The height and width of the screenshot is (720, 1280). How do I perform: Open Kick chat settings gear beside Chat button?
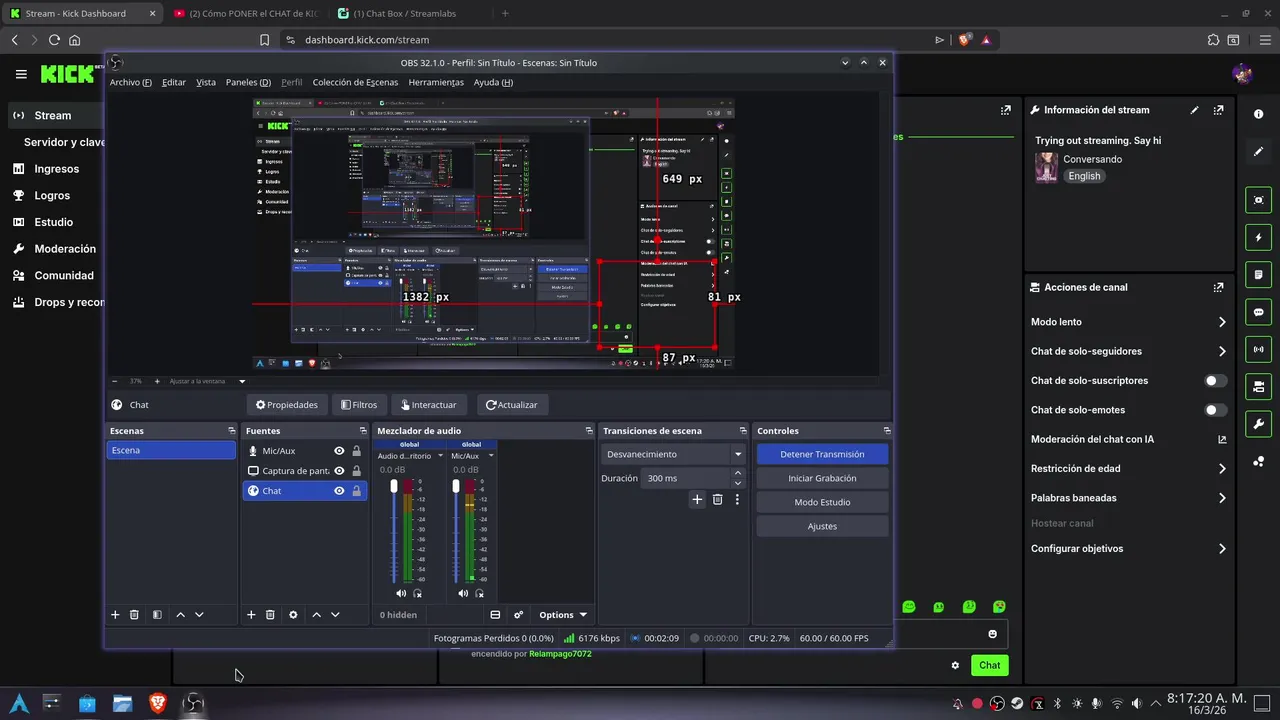pos(955,665)
